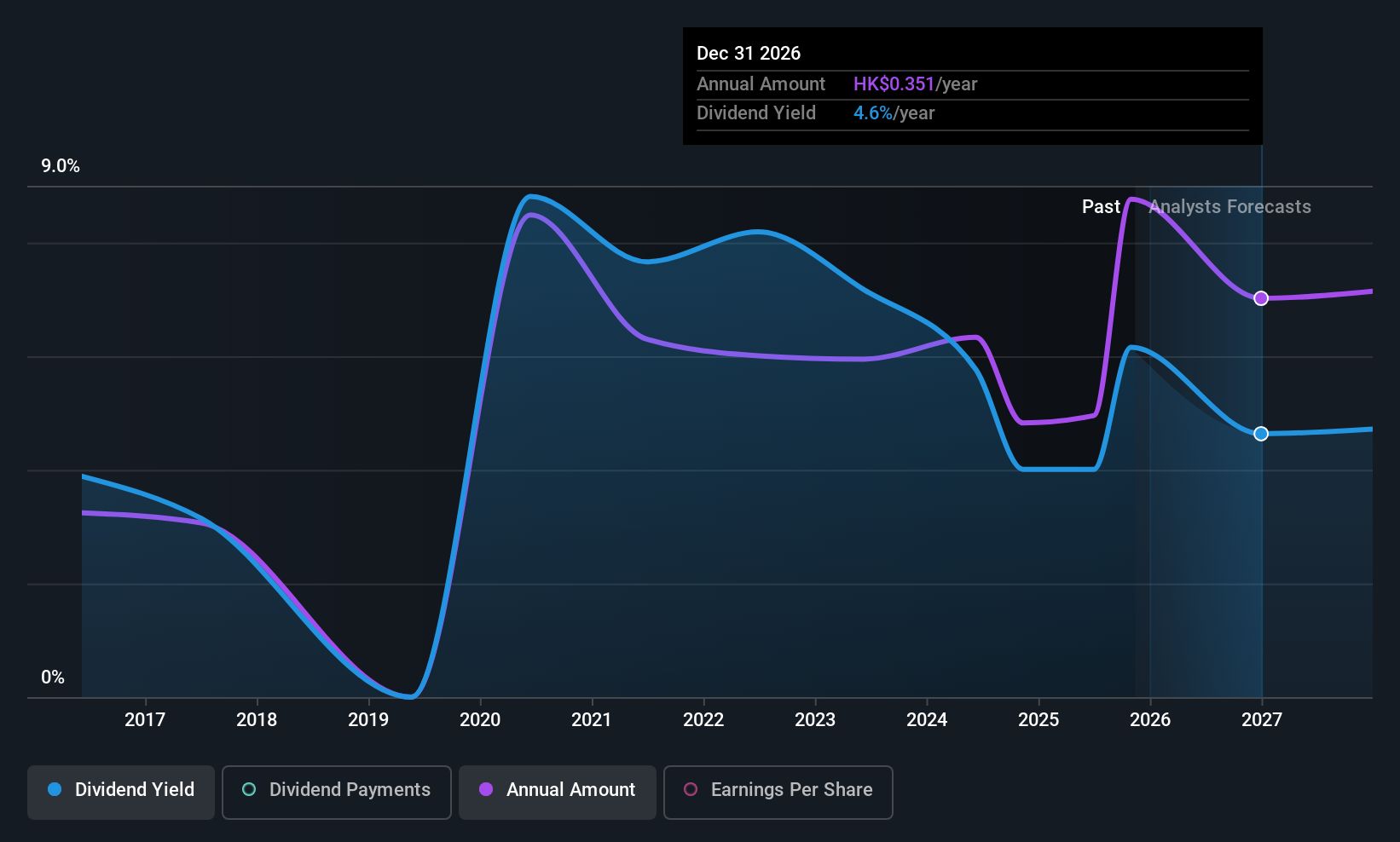Image resolution: width=1400 pixels, height=842 pixels.
Task: Select the purple Annual Amount data point marker
Action: [x=1261, y=297]
